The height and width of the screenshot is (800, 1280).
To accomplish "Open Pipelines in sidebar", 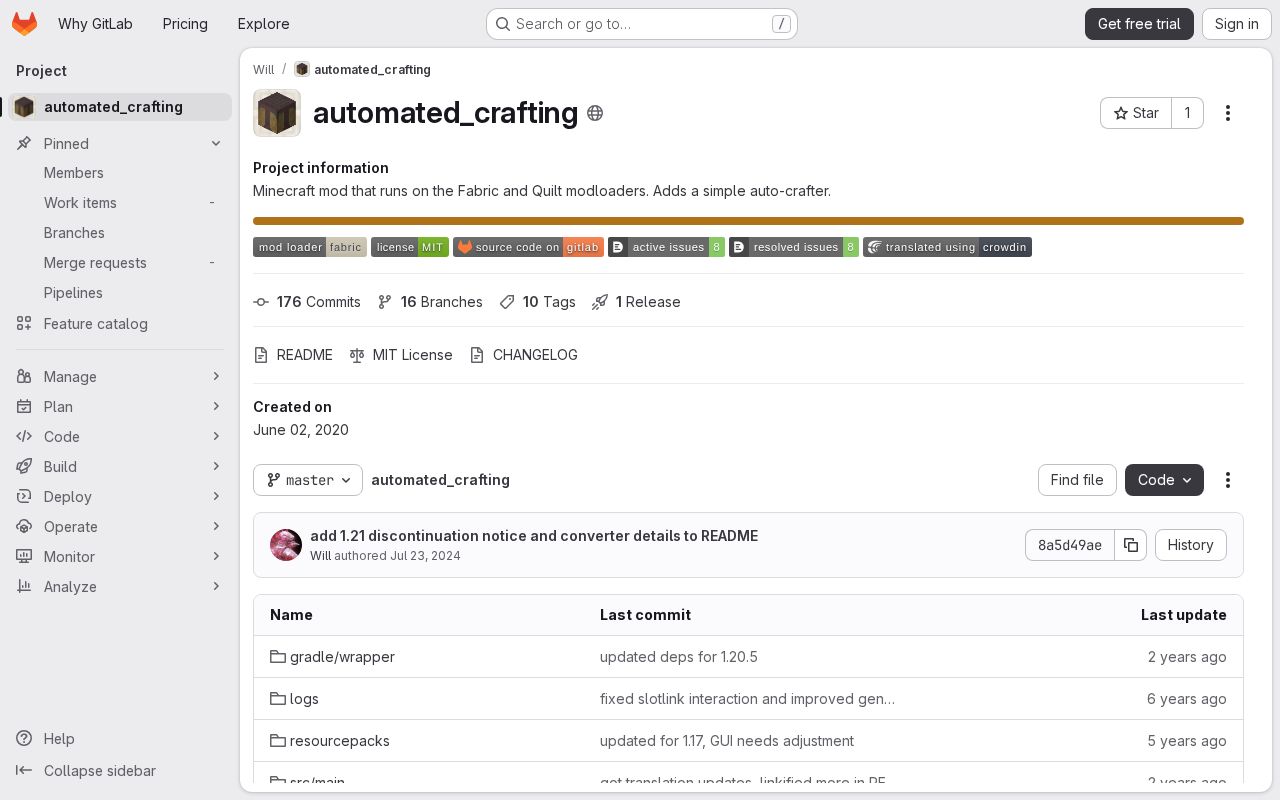I will click(120, 293).
